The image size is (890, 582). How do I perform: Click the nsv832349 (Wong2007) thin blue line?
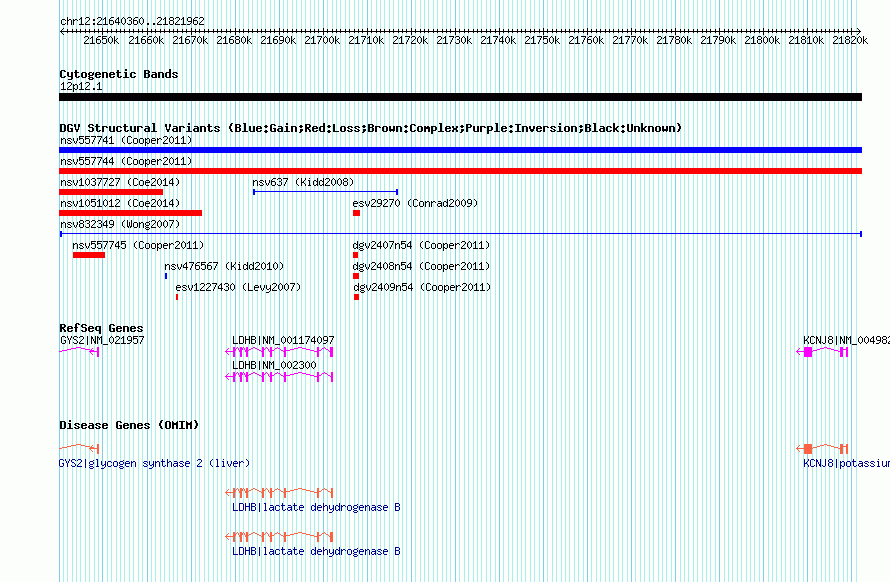[x=460, y=234]
